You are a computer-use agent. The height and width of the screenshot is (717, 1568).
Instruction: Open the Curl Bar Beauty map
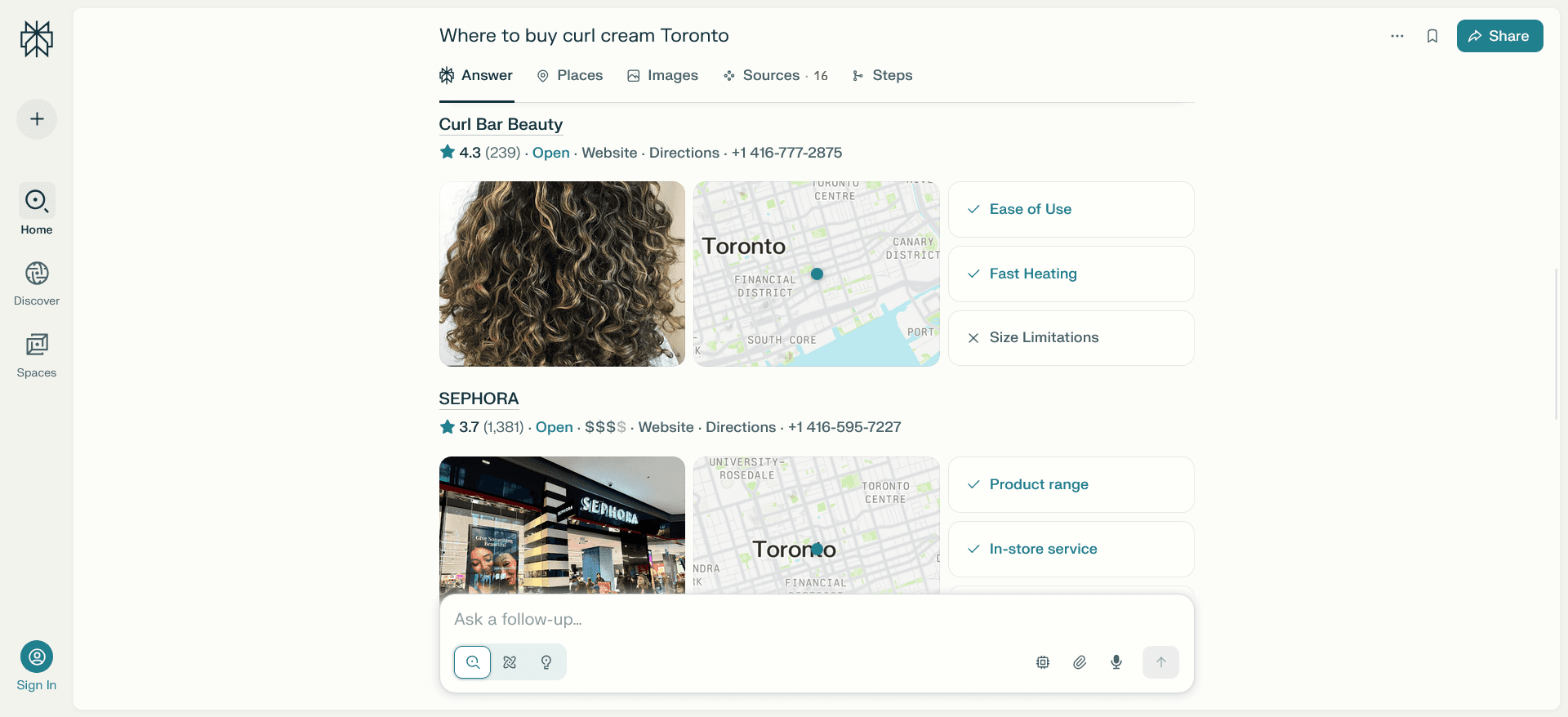pyautogui.click(x=817, y=274)
